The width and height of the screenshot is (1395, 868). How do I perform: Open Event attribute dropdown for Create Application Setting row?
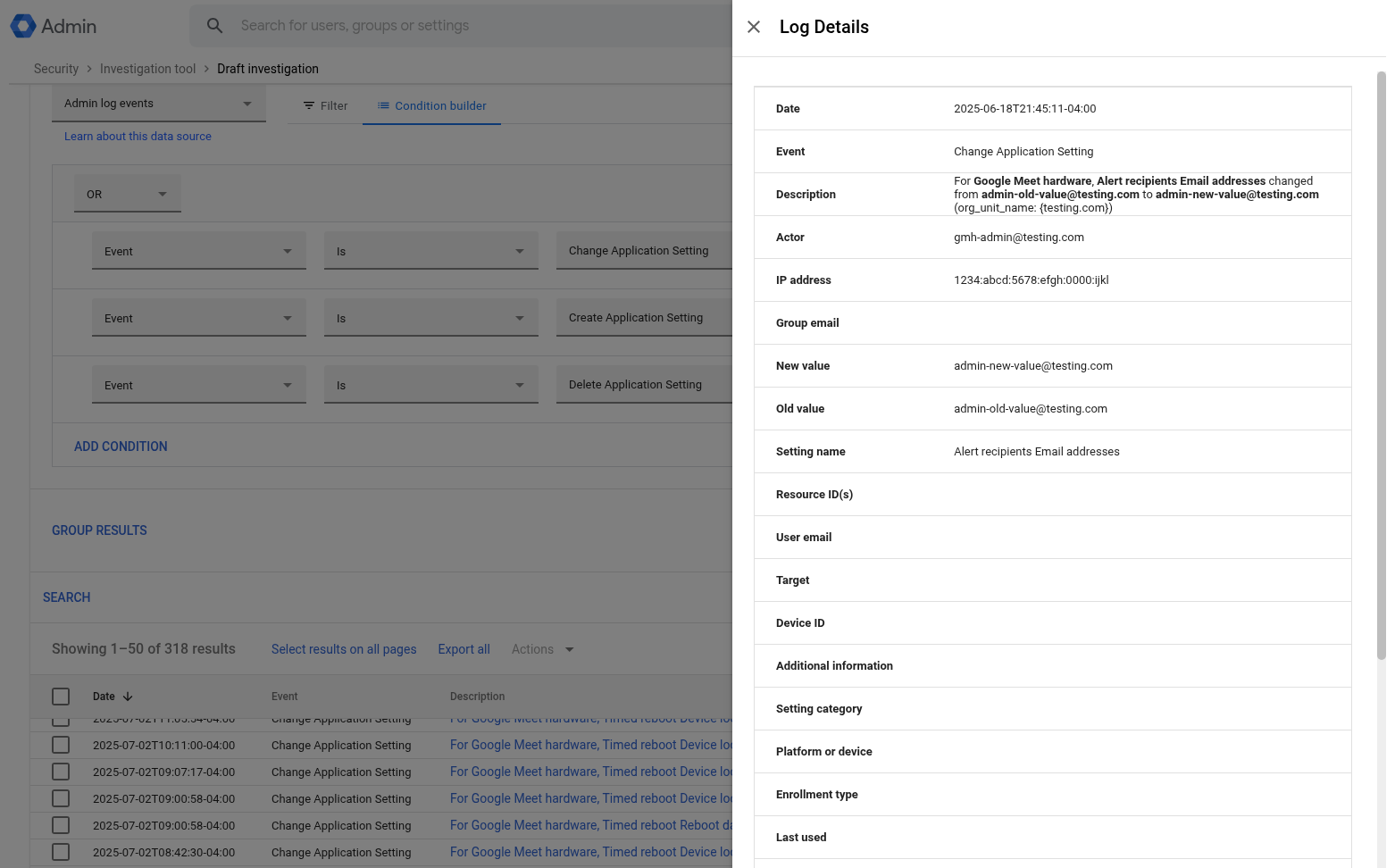coord(199,318)
